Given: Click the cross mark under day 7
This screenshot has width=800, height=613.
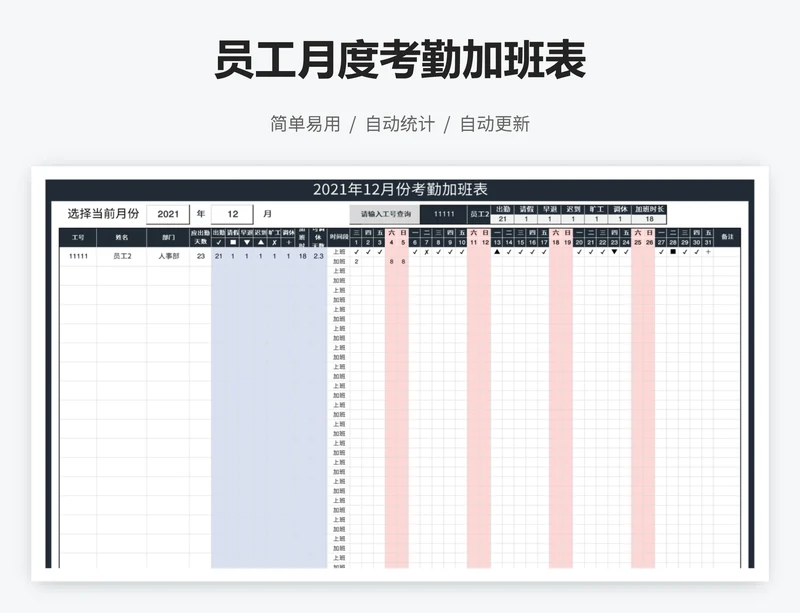Looking at the screenshot, I should click(427, 252).
